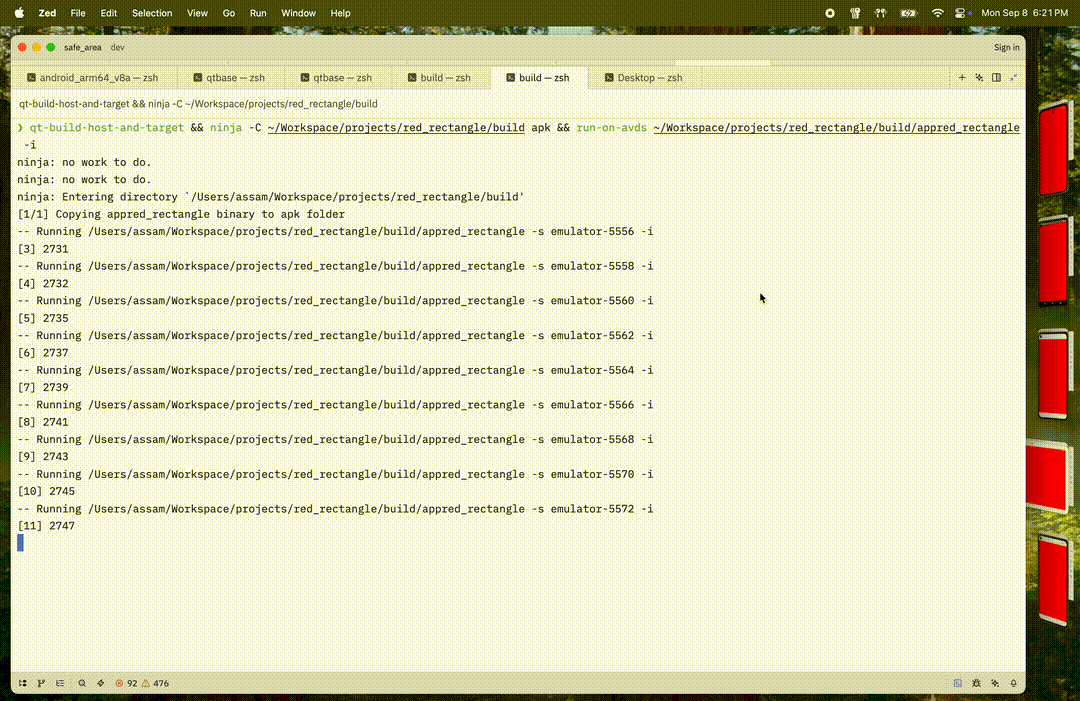1080x701 pixels.
Task: Open the Run menu
Action: [x=258, y=13]
